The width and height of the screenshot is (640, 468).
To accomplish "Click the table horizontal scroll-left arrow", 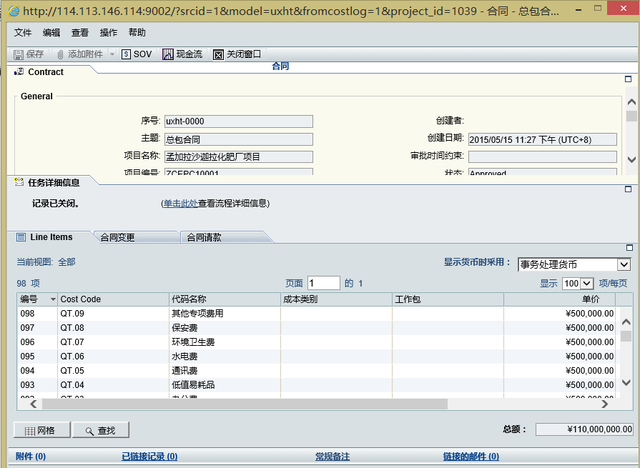I will coord(33,404).
